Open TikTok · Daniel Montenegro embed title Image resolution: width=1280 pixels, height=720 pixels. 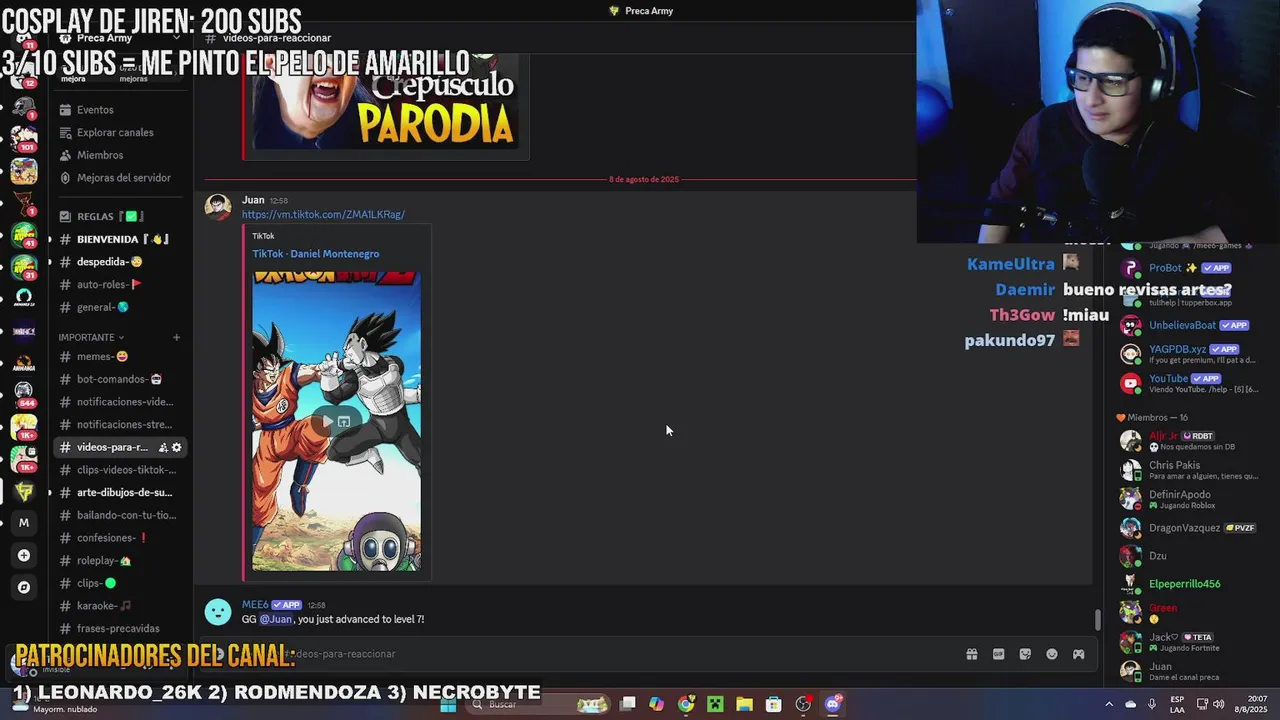click(316, 254)
